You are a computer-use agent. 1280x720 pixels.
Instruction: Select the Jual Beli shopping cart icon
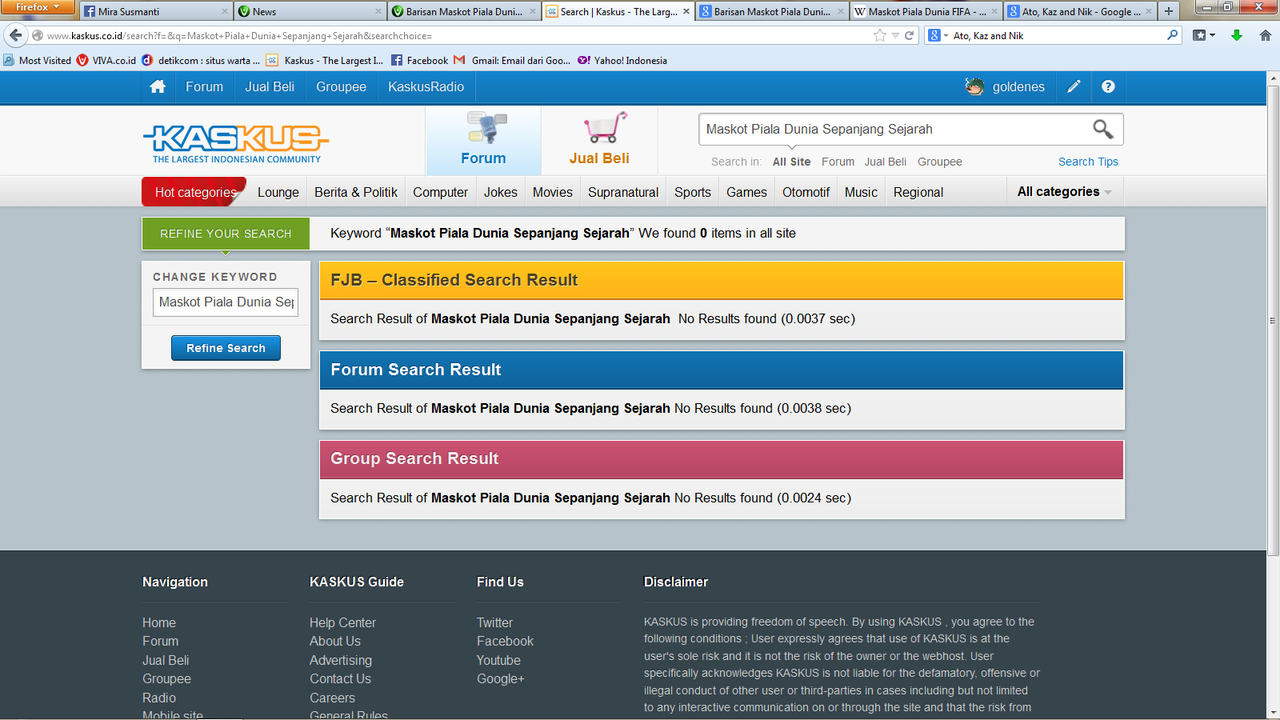605,129
